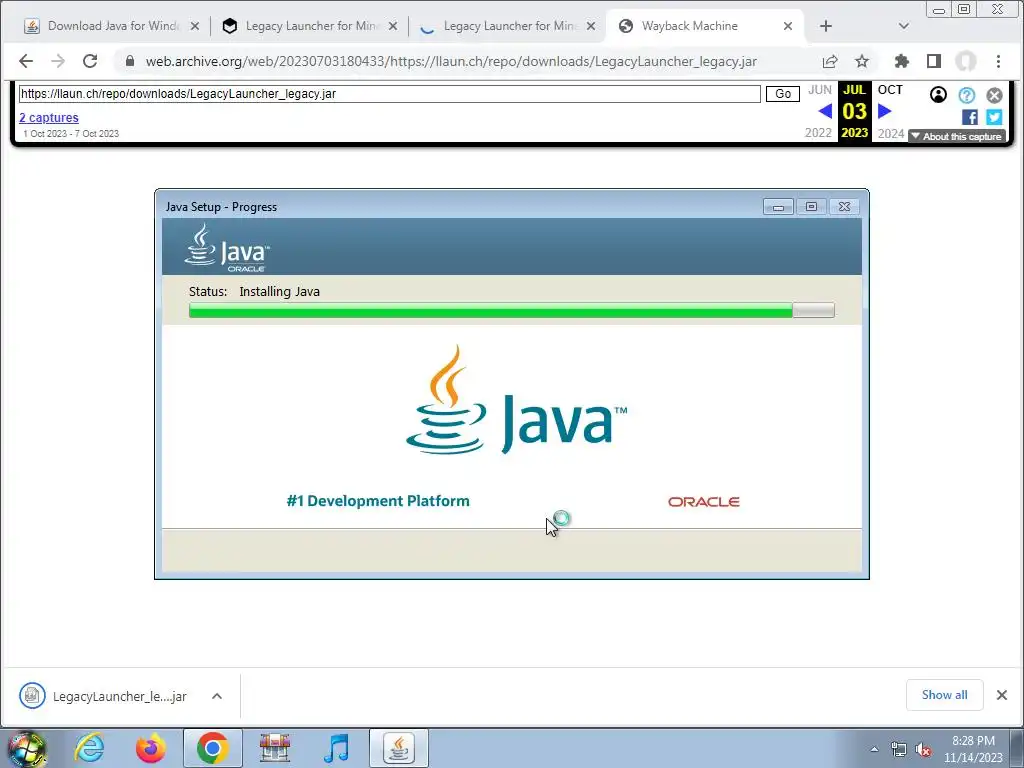Bookmark this page with the star
The image size is (1024, 768).
[862, 61]
